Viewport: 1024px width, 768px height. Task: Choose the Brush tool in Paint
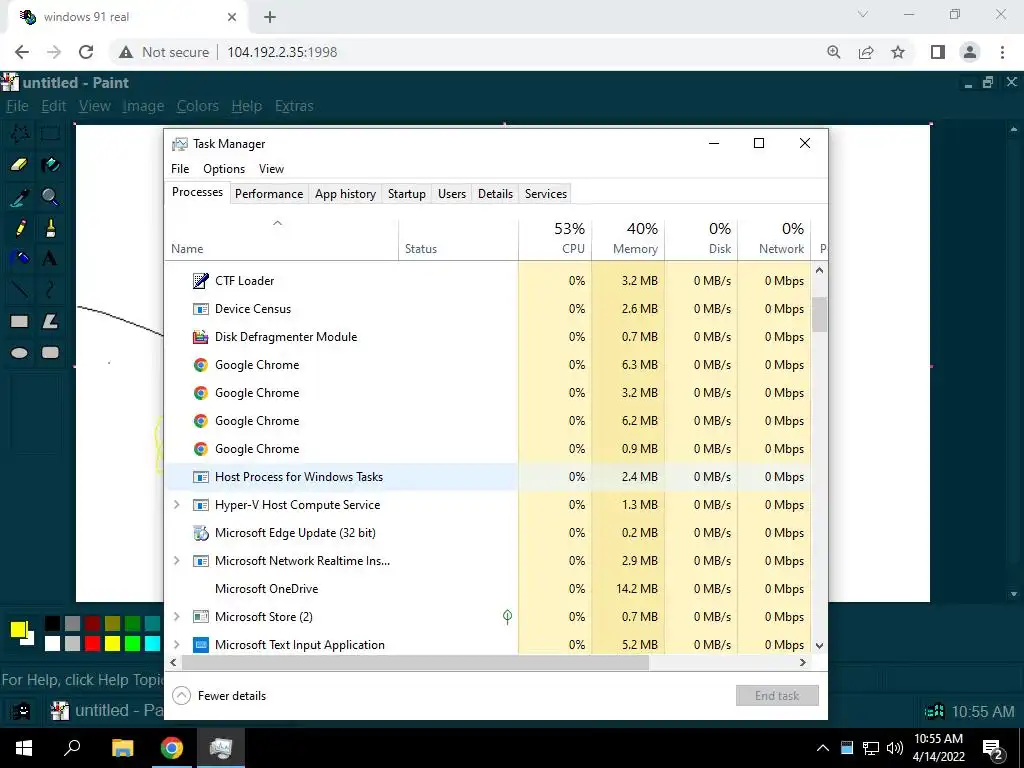pos(50,228)
